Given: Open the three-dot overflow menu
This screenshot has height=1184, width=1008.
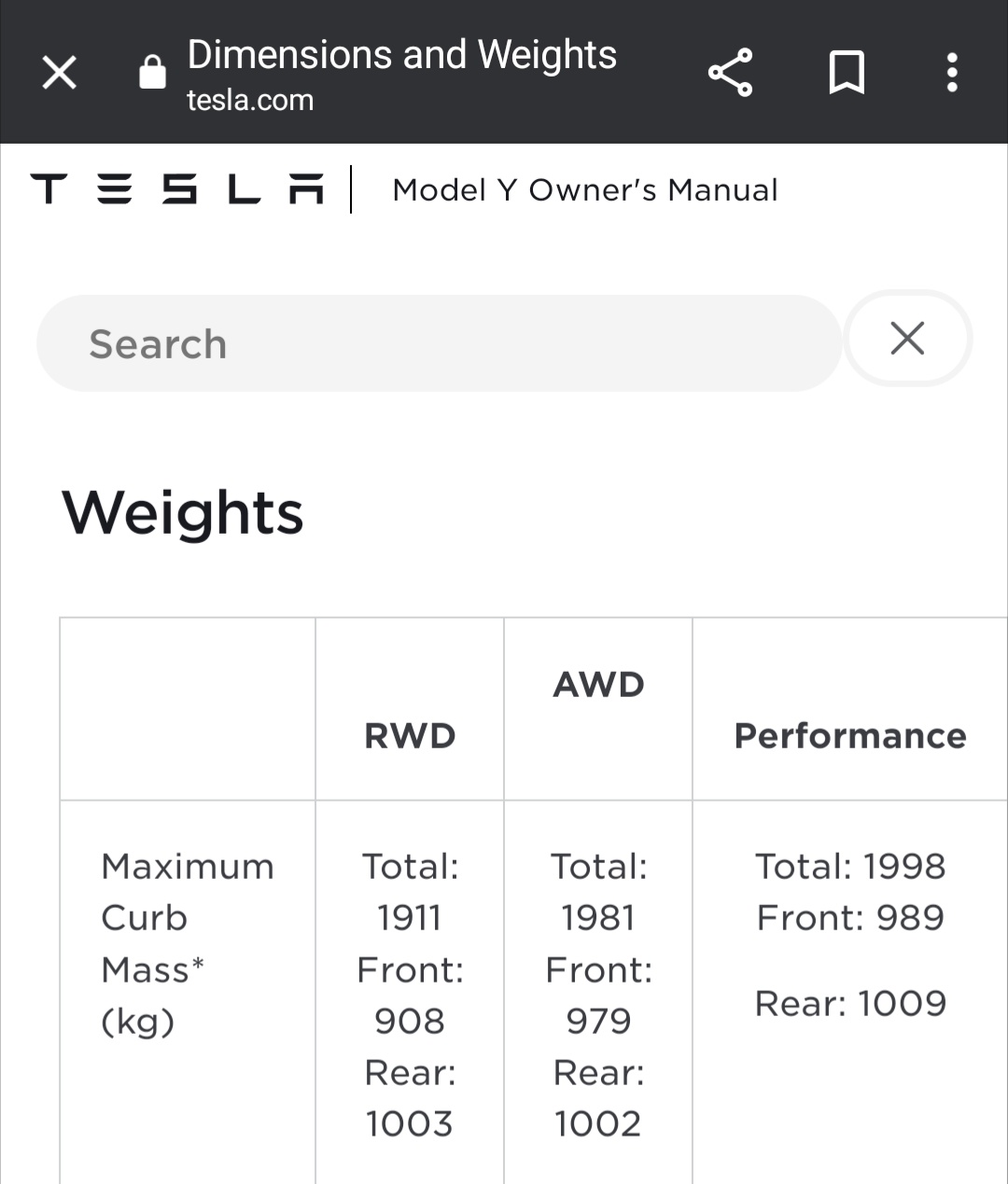Looking at the screenshot, I should click(x=952, y=72).
